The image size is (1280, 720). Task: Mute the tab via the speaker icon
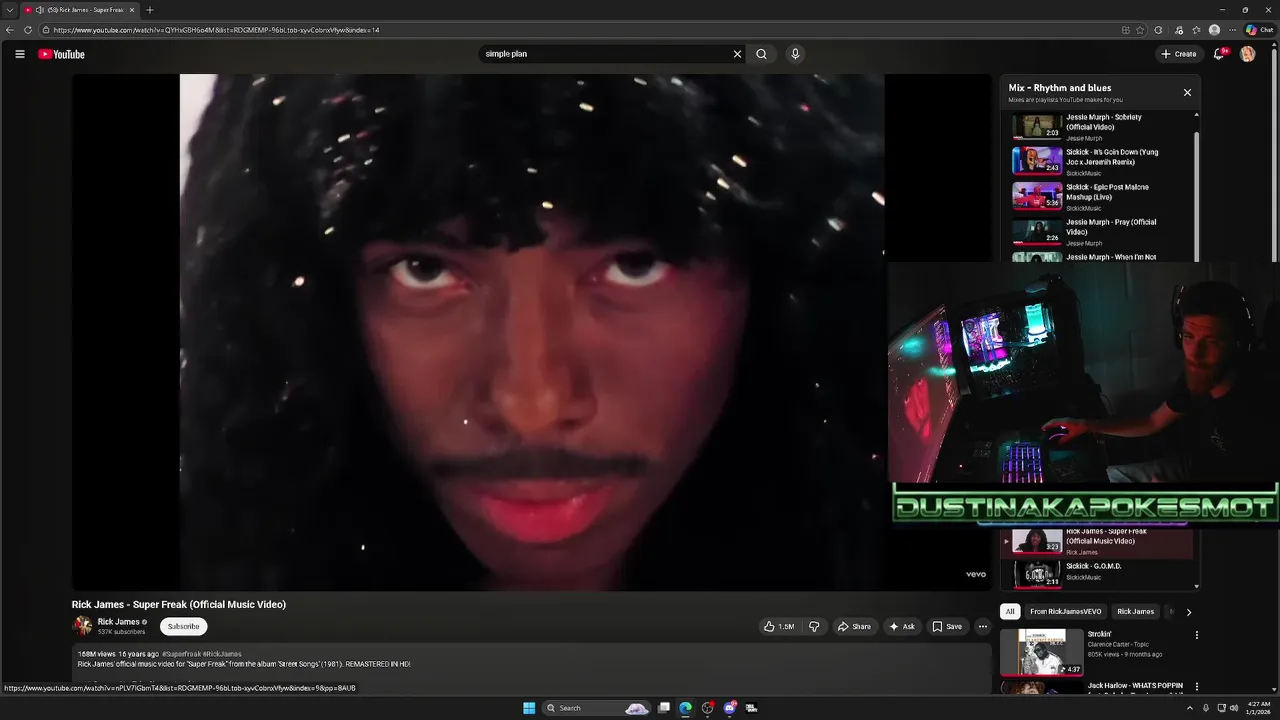[x=40, y=10]
